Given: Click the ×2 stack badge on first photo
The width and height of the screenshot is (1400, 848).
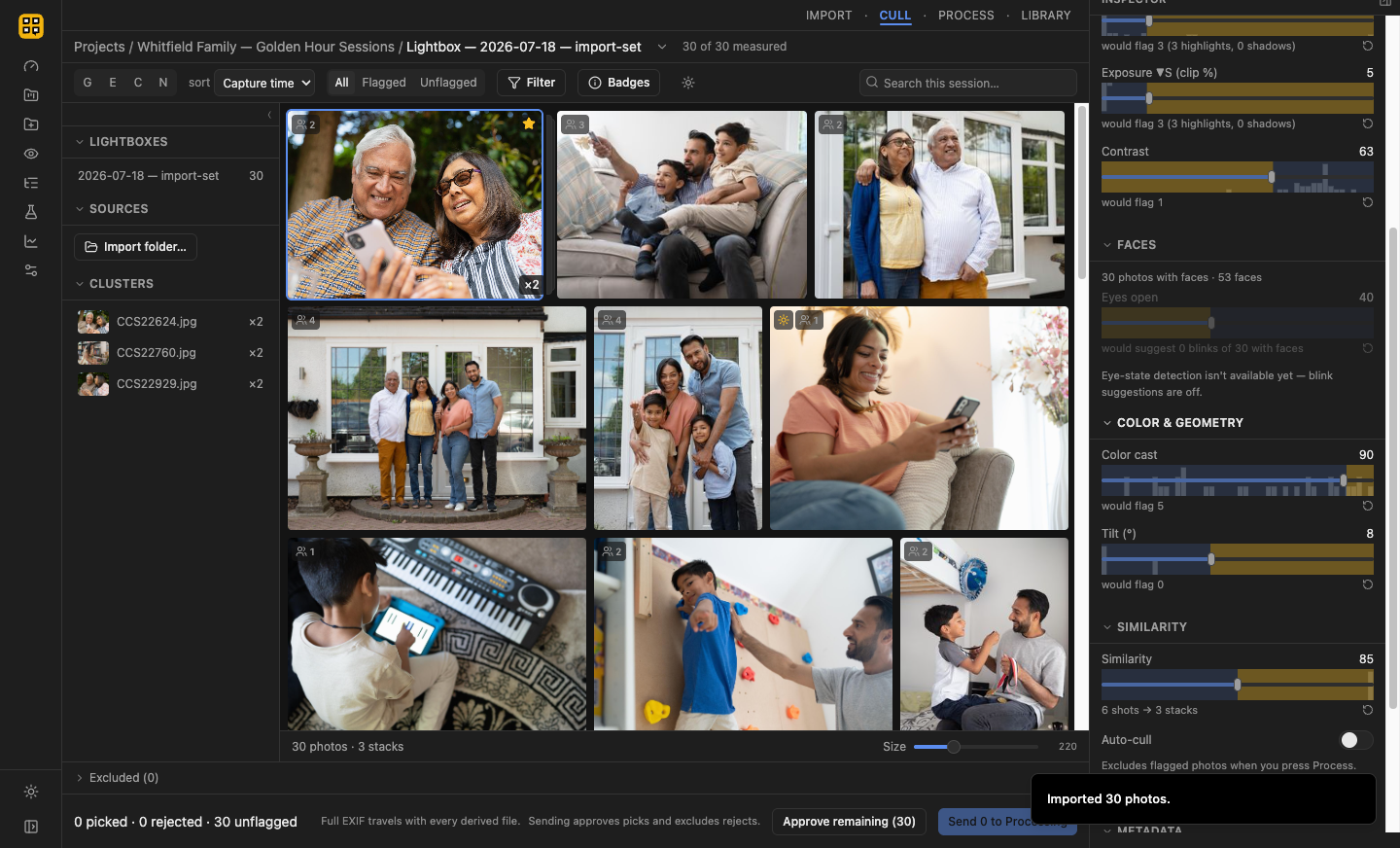Looking at the screenshot, I should (531, 285).
